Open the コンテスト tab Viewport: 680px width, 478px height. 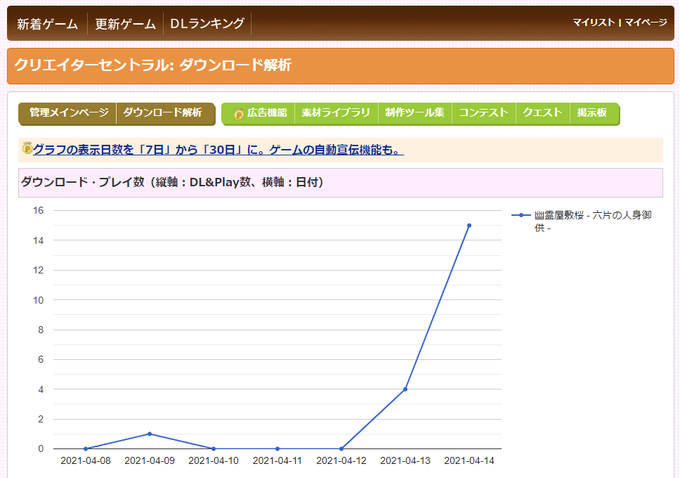pos(484,113)
